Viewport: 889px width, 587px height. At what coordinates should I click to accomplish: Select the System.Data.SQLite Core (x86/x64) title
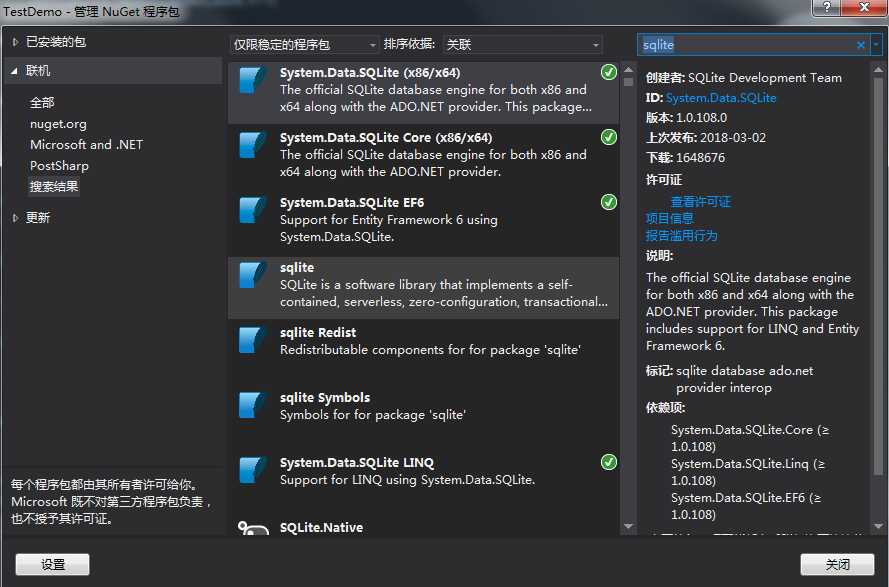click(386, 137)
